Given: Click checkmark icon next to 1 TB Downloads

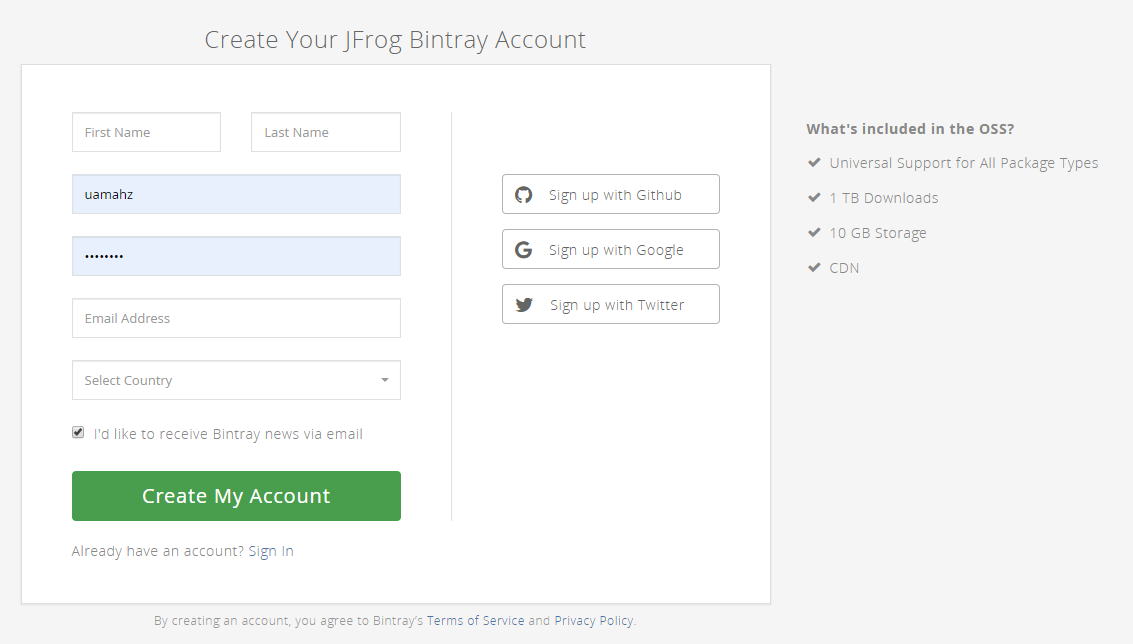Looking at the screenshot, I should [x=814, y=198].
